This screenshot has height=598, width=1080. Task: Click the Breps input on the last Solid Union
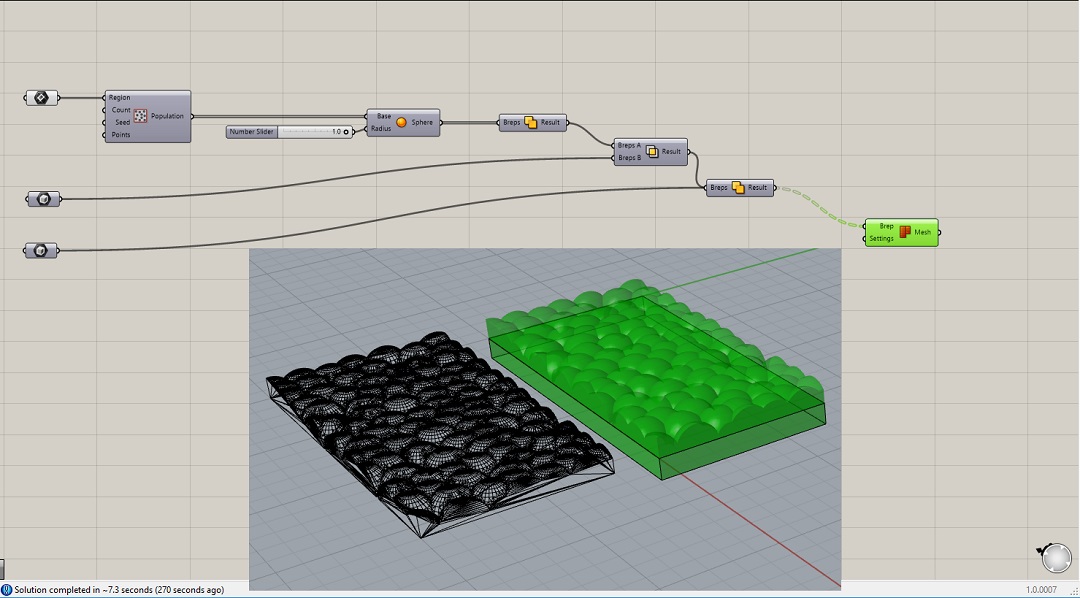pos(719,187)
